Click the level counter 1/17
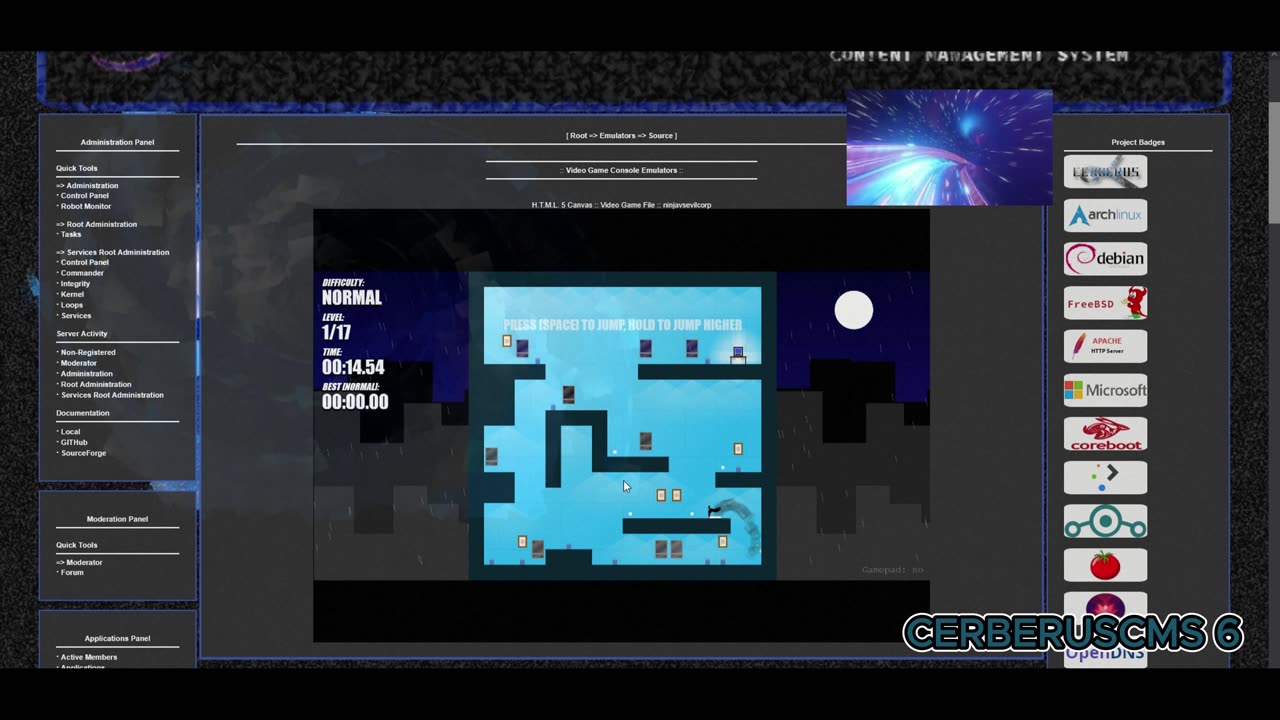The image size is (1280, 720). 336,332
